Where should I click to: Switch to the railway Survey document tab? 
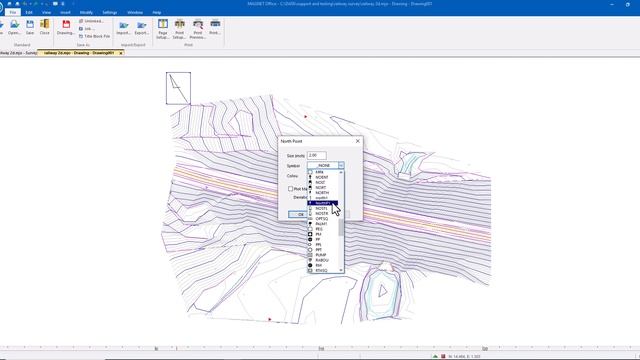(x=18, y=53)
